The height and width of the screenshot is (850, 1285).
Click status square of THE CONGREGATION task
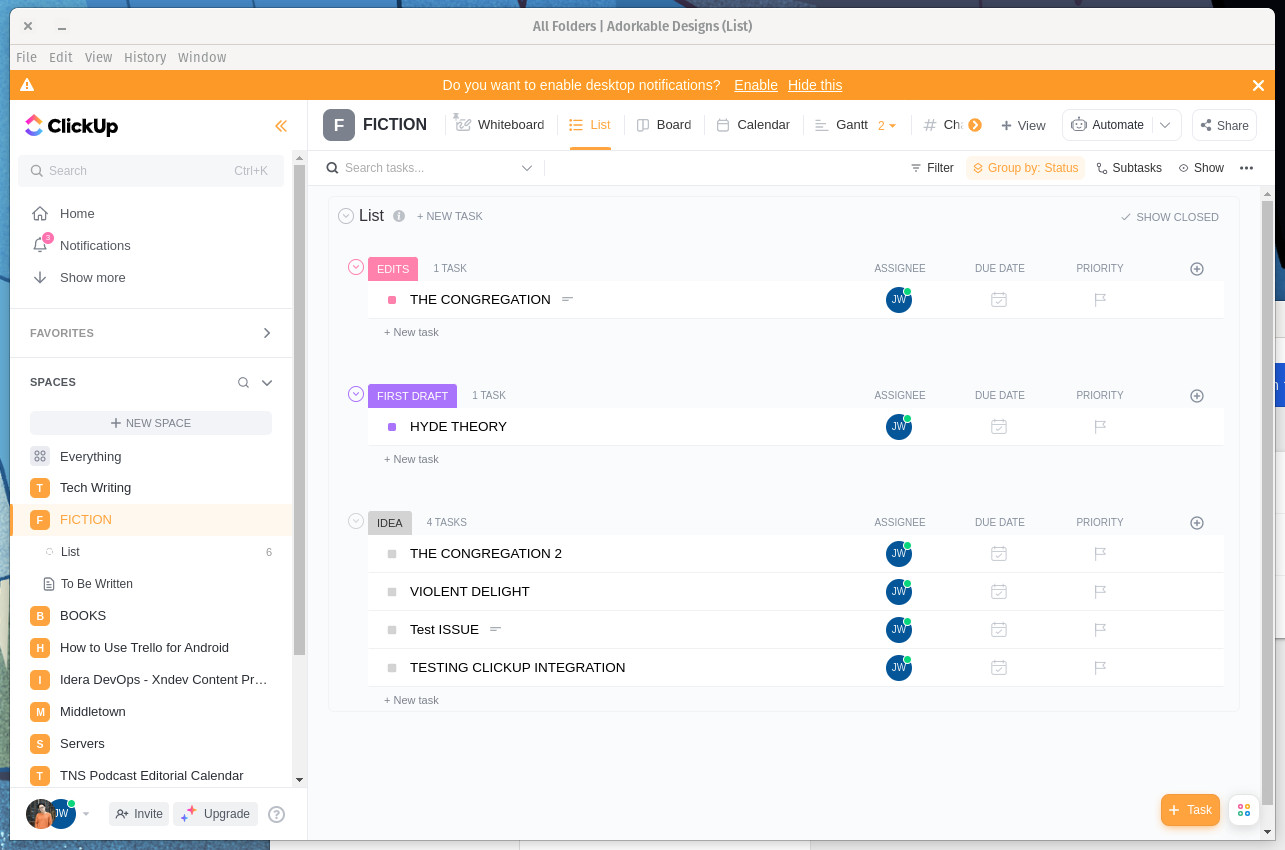click(392, 300)
